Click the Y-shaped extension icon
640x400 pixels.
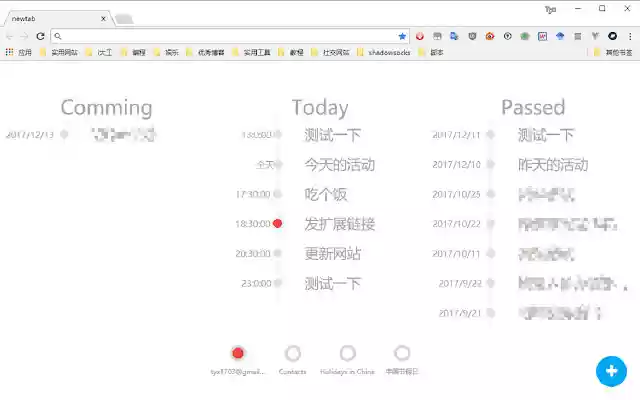tap(595, 36)
